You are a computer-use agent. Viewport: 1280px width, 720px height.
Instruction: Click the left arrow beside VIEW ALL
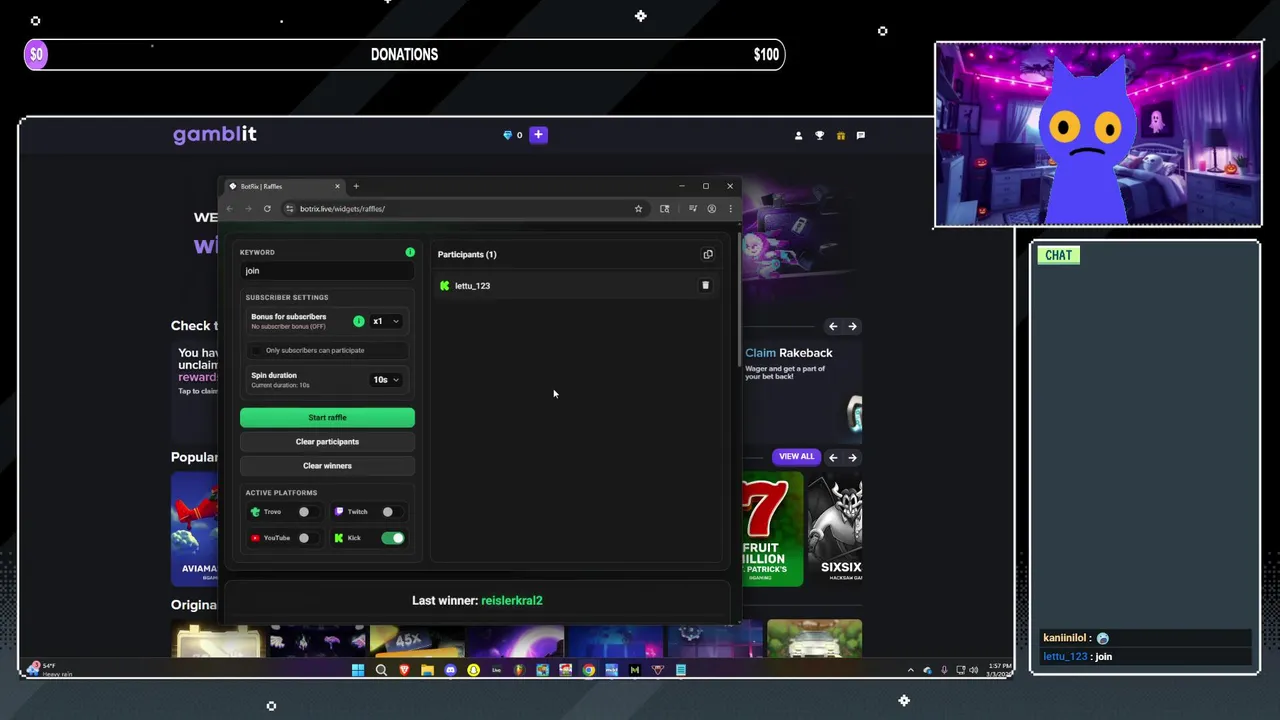point(833,457)
